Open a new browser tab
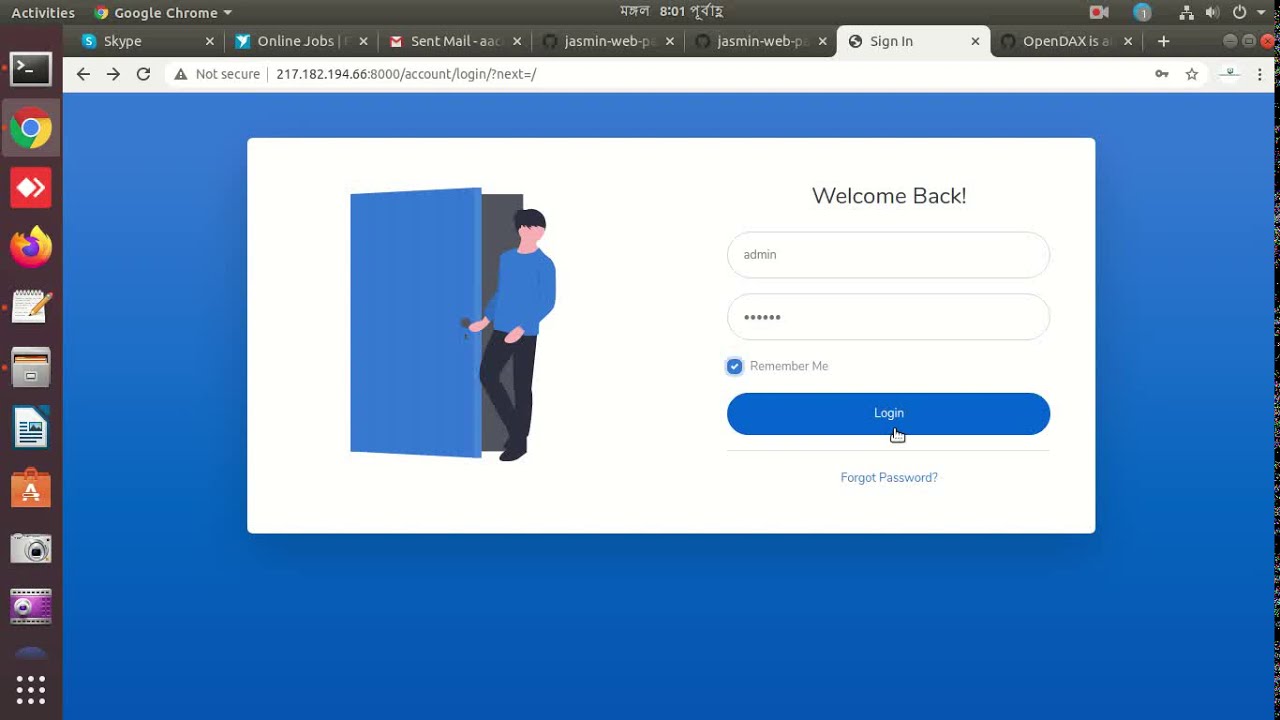Screen dimensions: 1280x720 [1163, 41]
